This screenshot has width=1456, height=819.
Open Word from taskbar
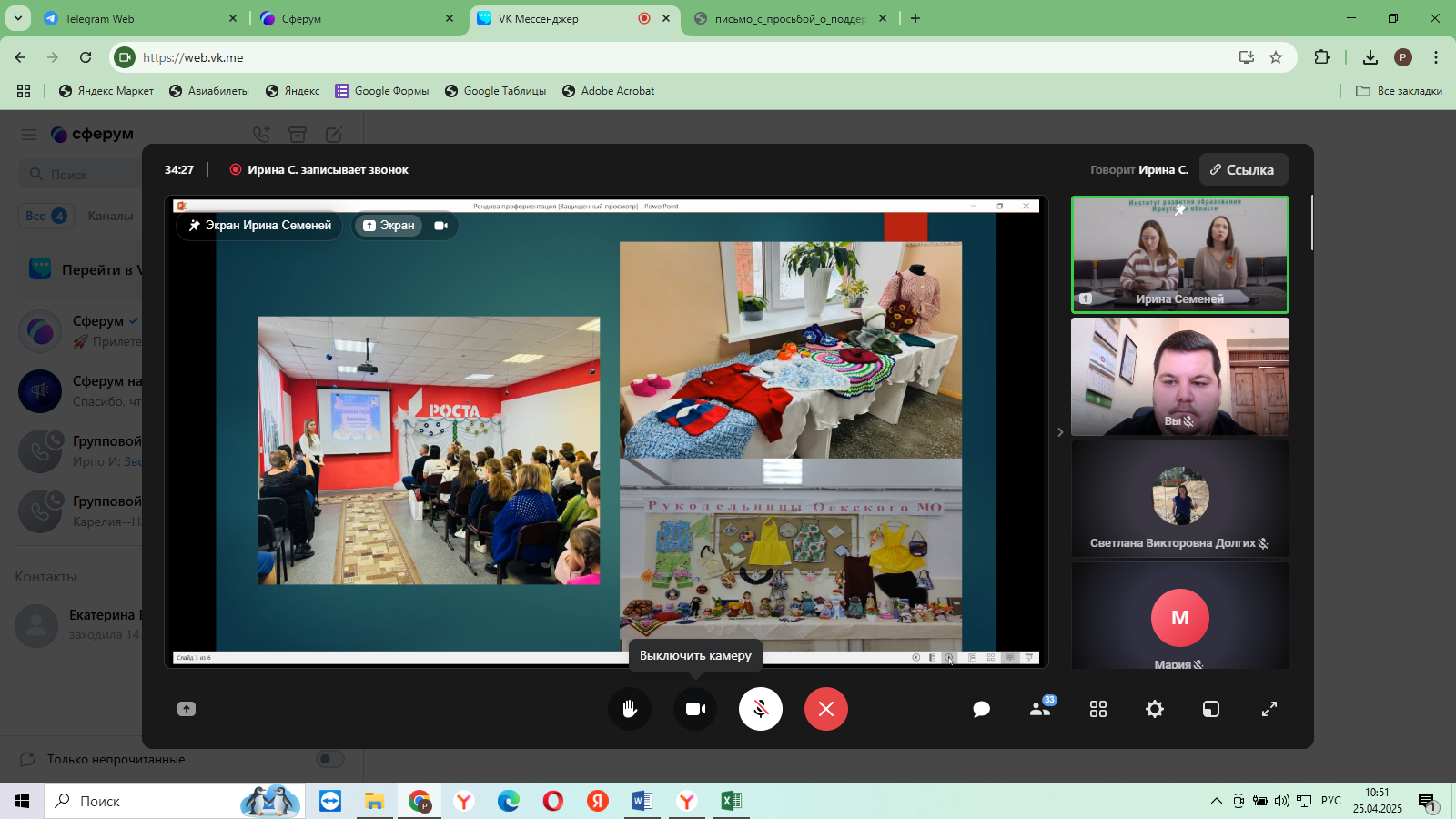tap(642, 801)
